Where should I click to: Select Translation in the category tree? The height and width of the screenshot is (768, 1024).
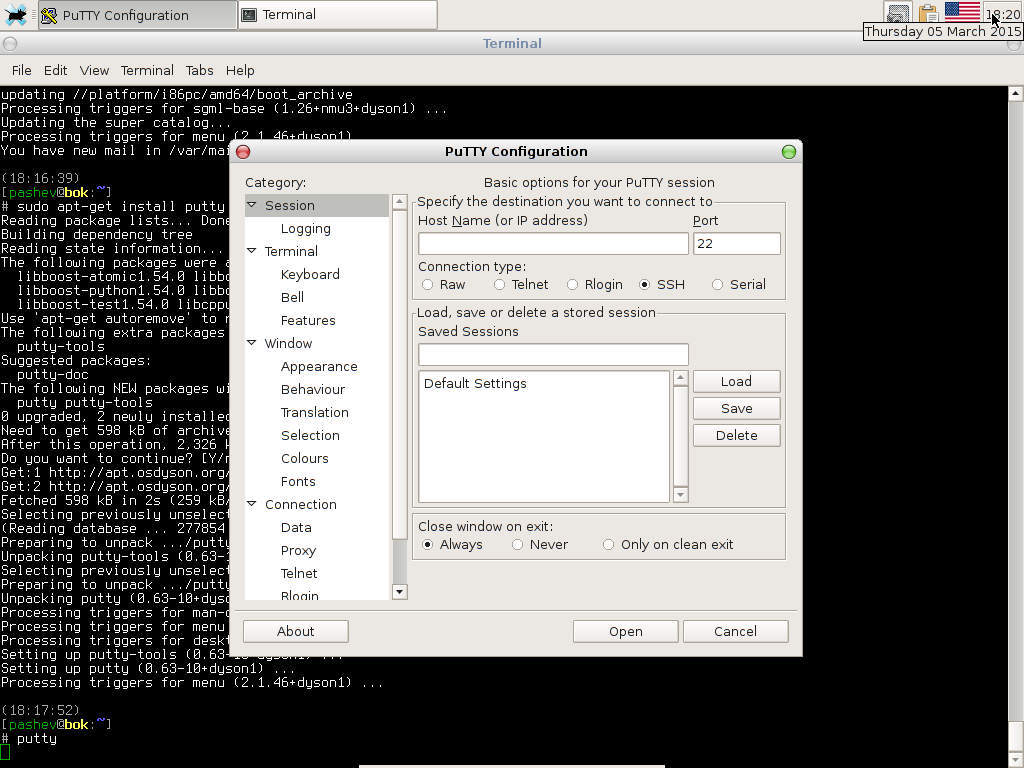pos(315,412)
